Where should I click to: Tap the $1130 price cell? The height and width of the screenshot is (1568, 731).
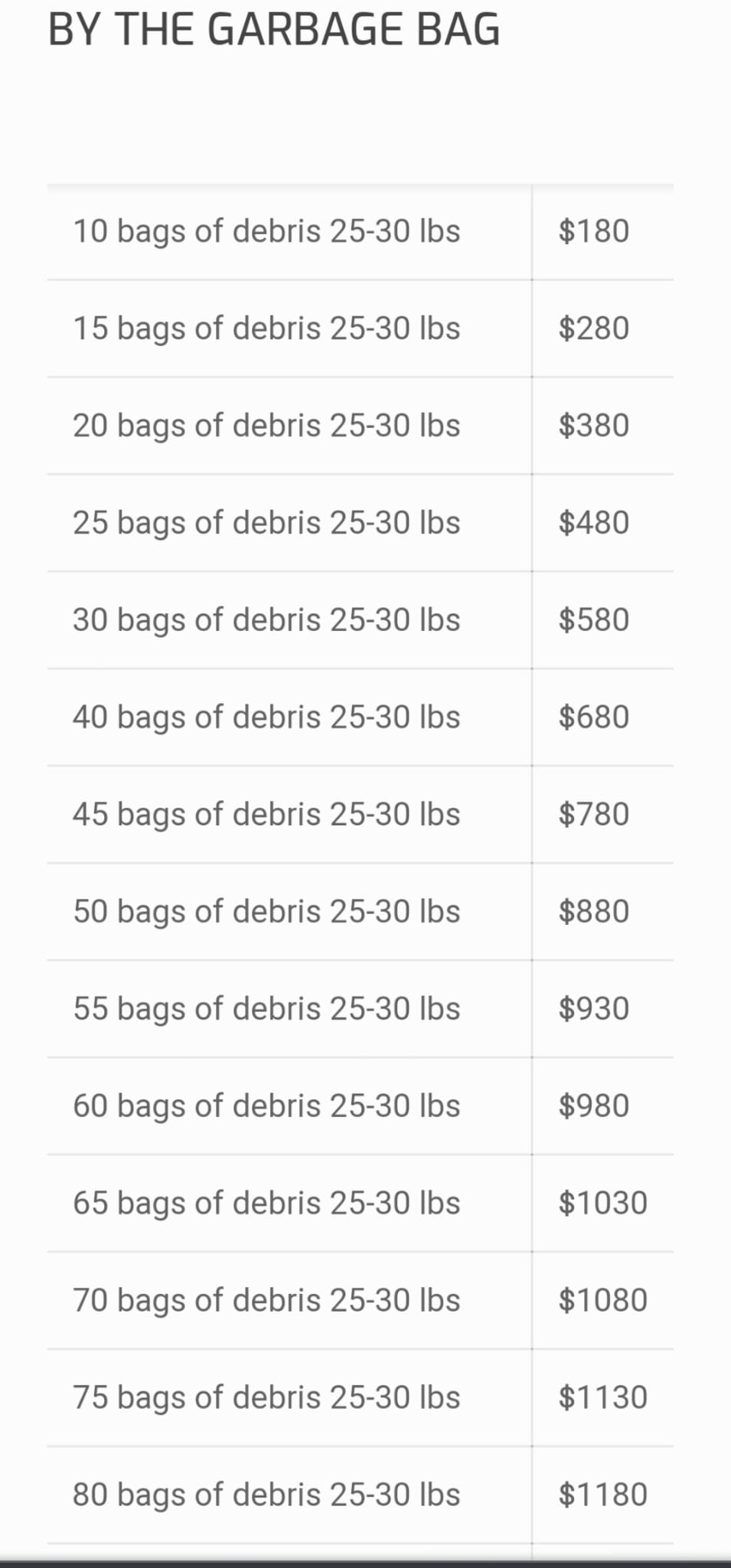(602, 1398)
